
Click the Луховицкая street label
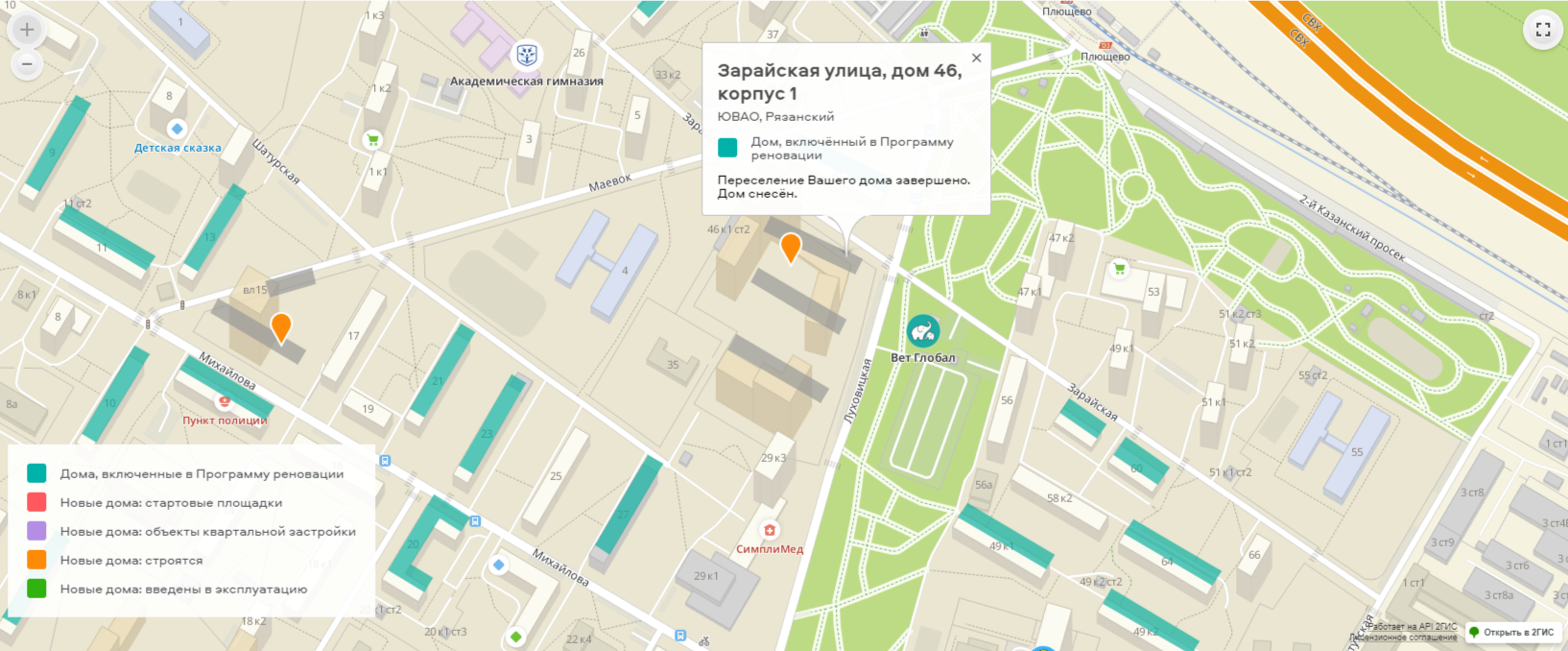click(x=857, y=392)
